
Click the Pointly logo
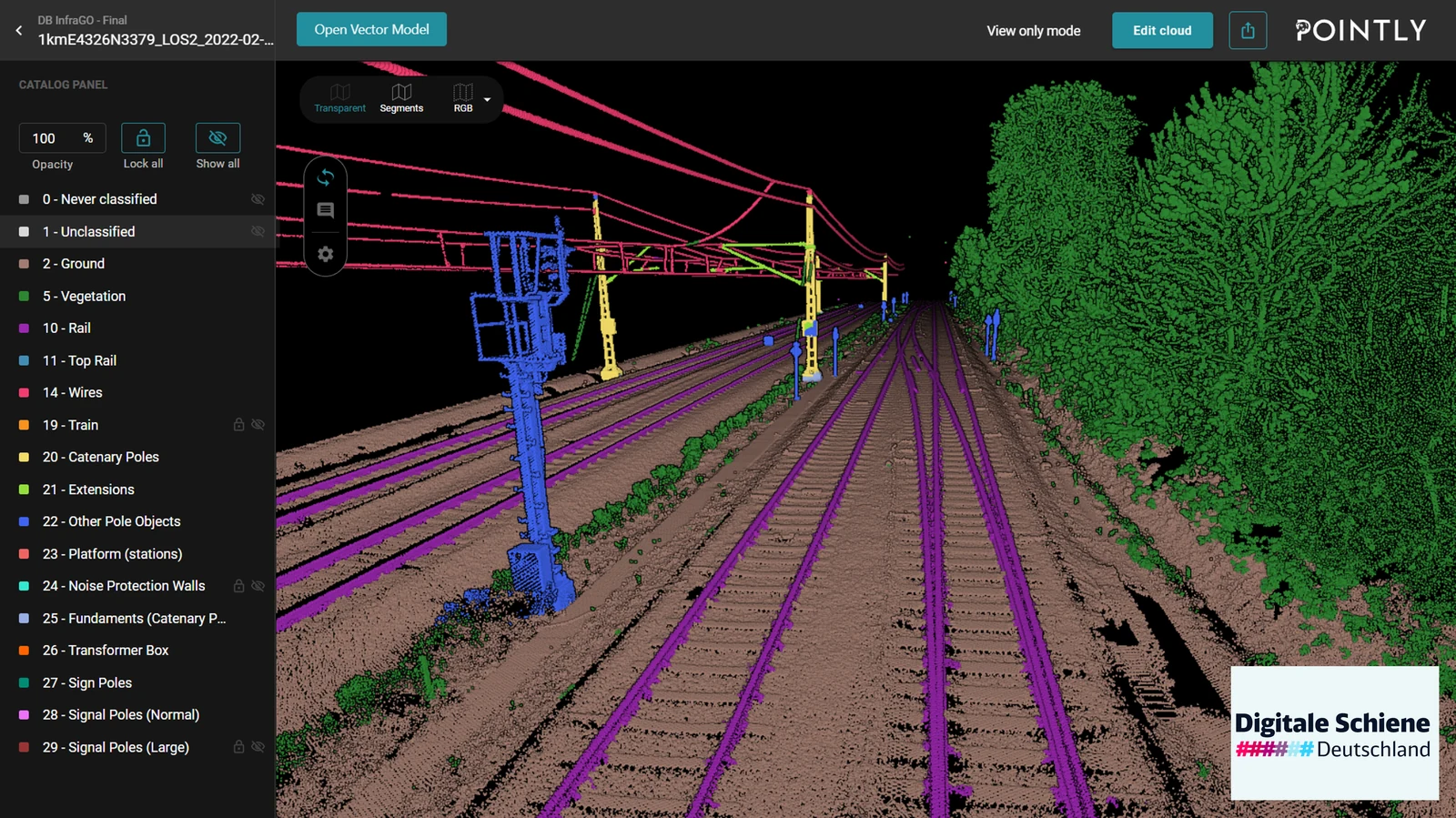click(1360, 30)
